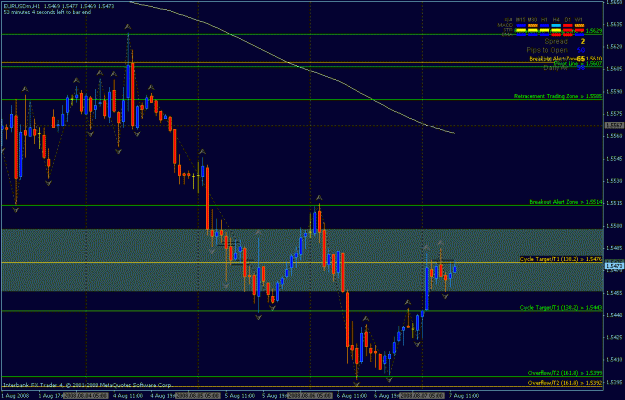
Task: Click the highlighted current price tag 1.5473
Action: pyautogui.click(x=614, y=265)
